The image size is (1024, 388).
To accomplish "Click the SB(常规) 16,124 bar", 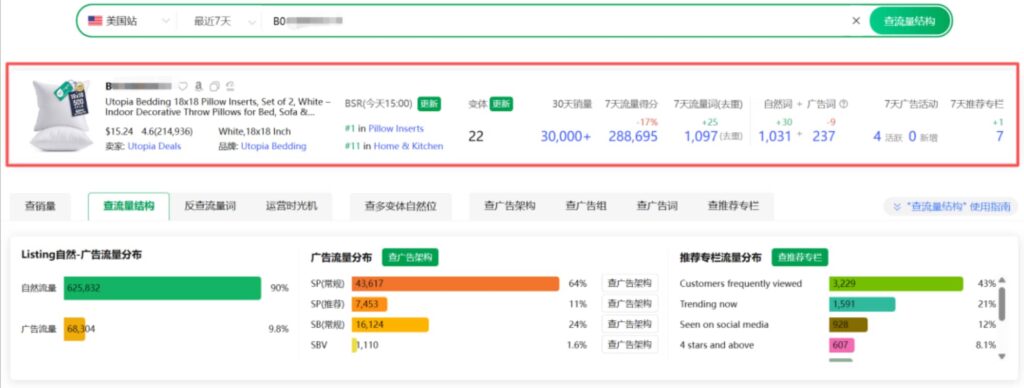I will point(390,325).
